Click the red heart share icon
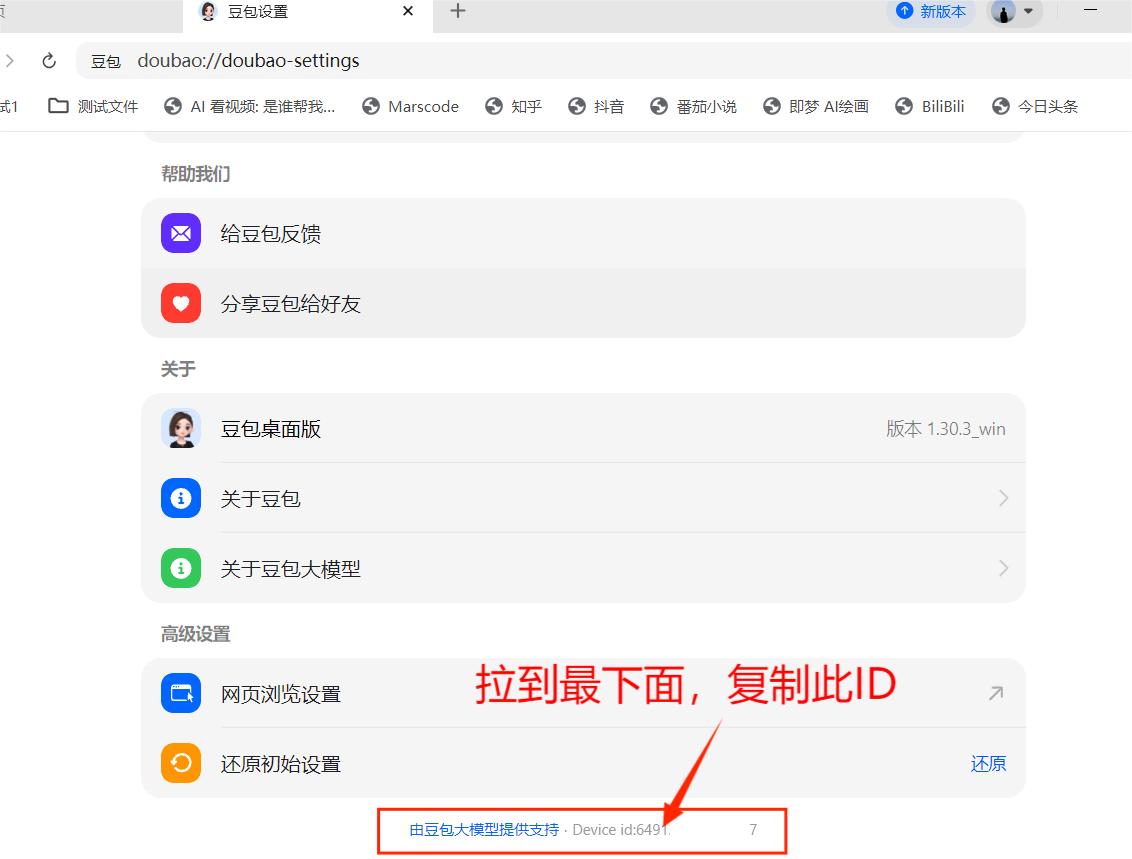 pyautogui.click(x=180, y=303)
